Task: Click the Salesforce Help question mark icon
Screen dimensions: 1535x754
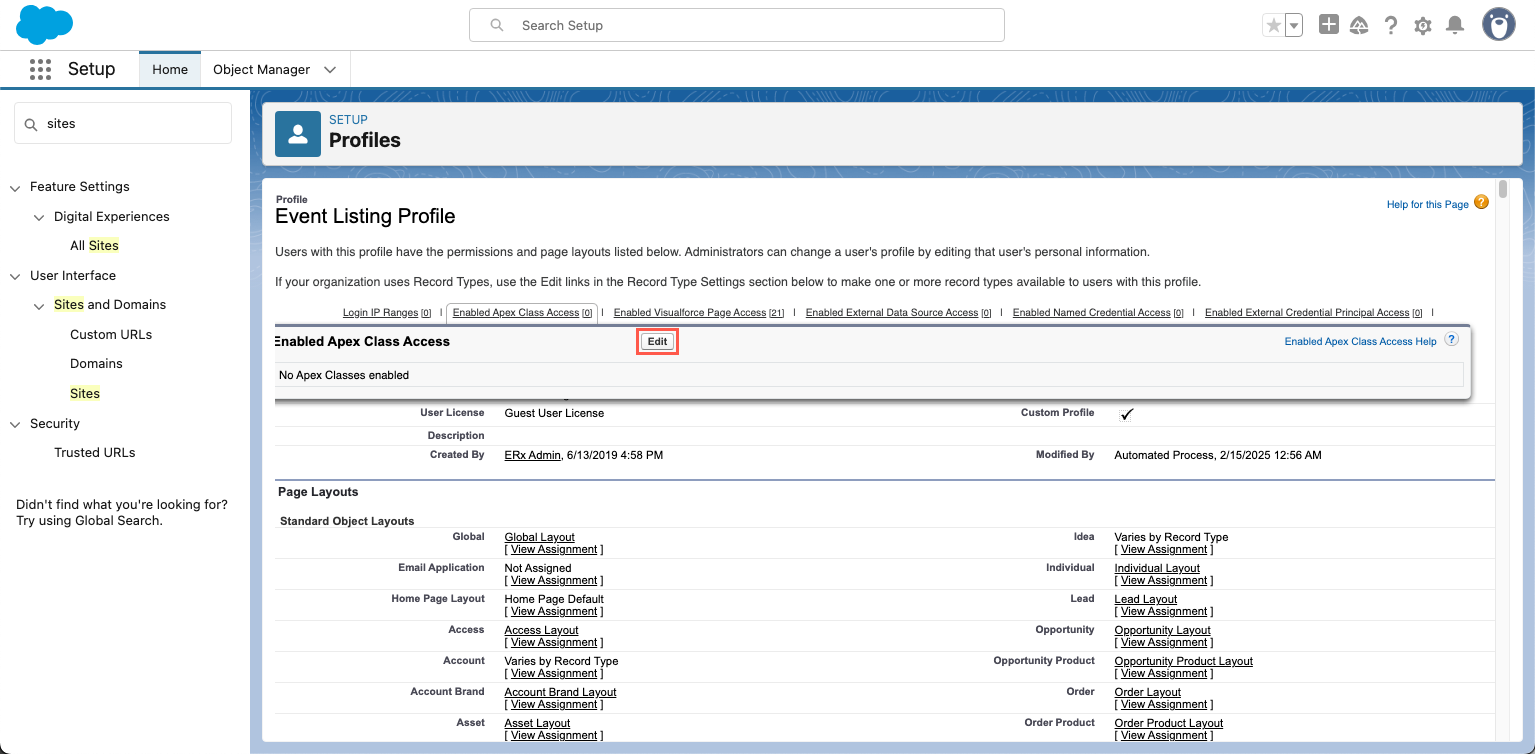Action: click(x=1390, y=26)
